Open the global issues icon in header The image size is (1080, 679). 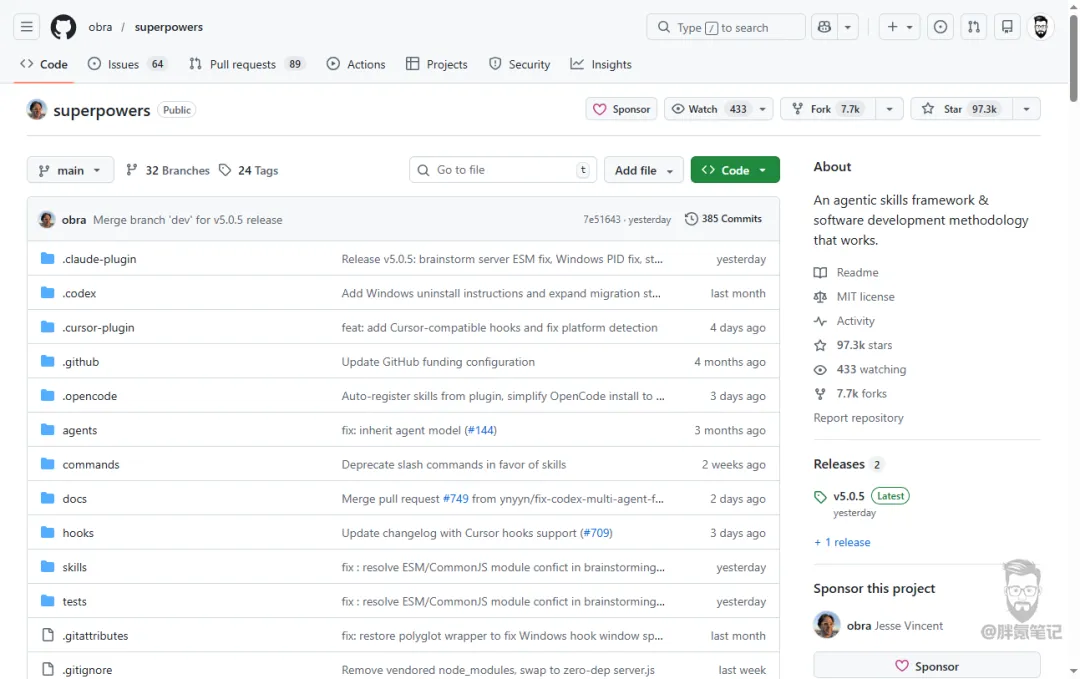(940, 27)
